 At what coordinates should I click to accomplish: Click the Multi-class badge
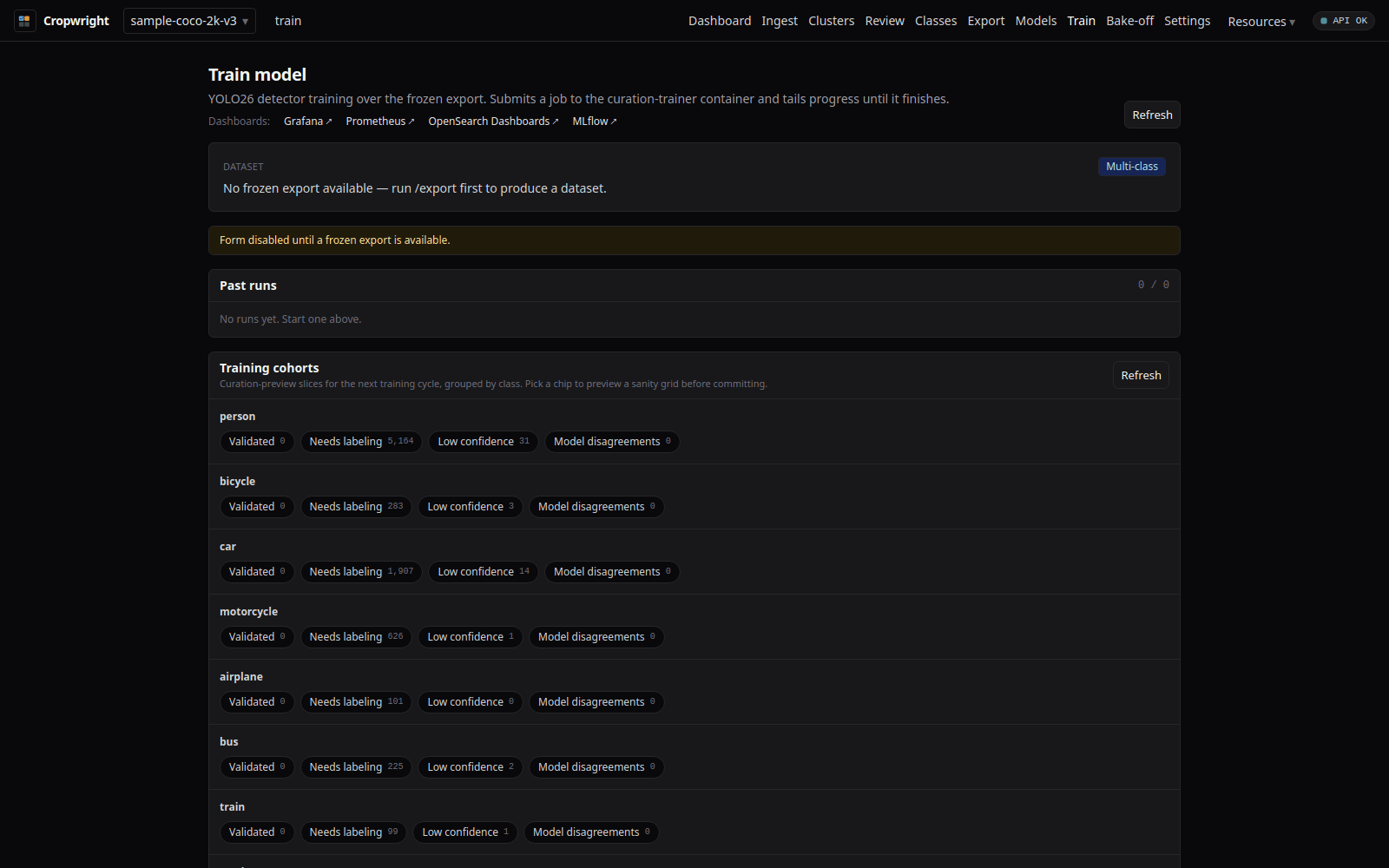[x=1132, y=167]
